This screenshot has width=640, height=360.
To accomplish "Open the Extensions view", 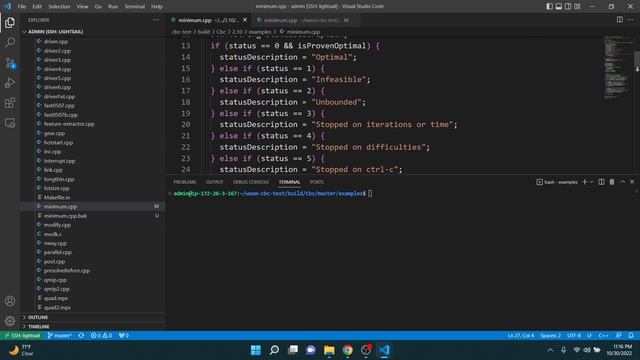I will [10, 103].
